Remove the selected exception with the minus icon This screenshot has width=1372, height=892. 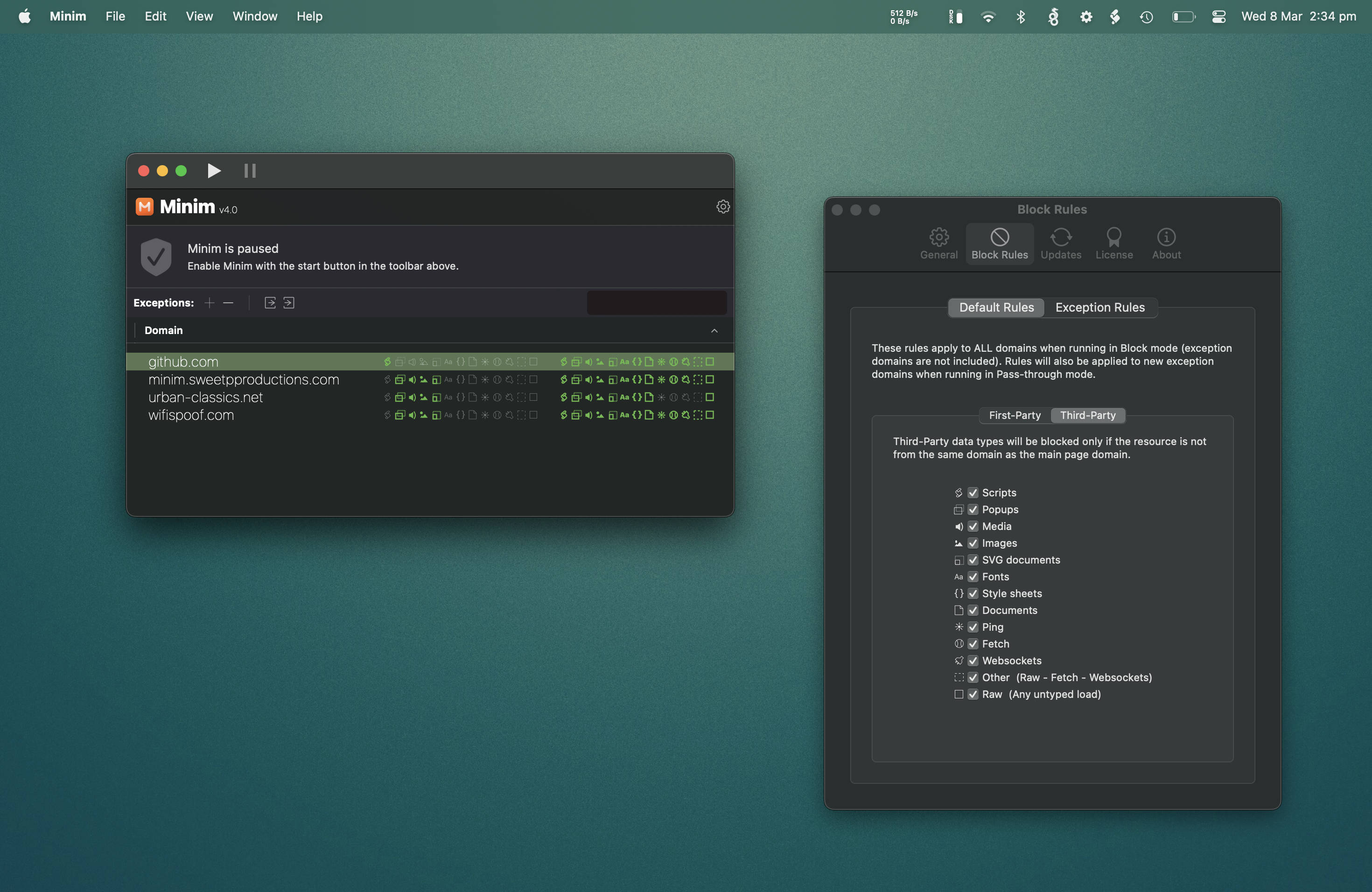click(x=228, y=302)
